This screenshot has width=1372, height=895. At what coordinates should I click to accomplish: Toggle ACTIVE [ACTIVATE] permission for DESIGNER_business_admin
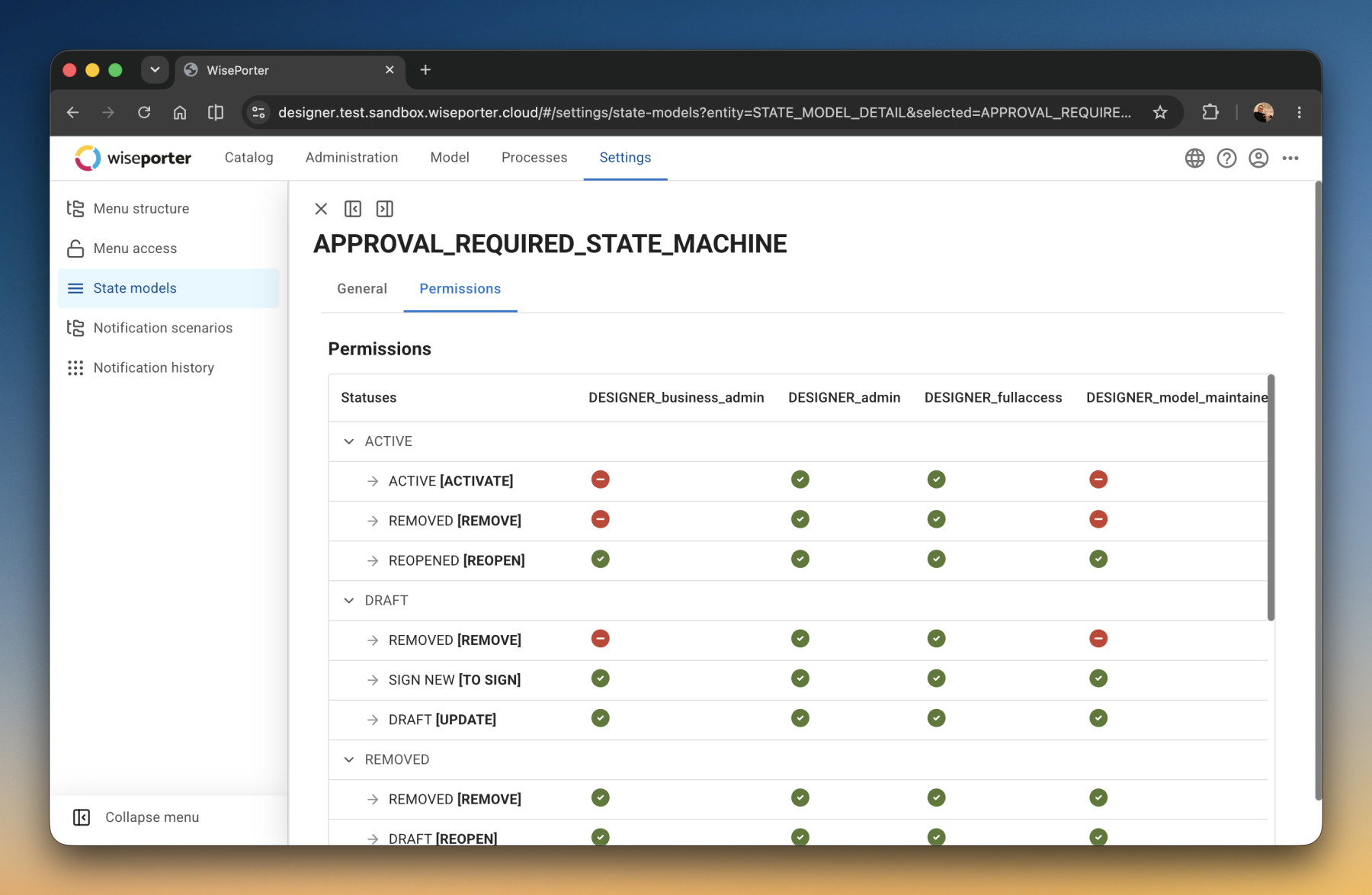pyautogui.click(x=601, y=480)
